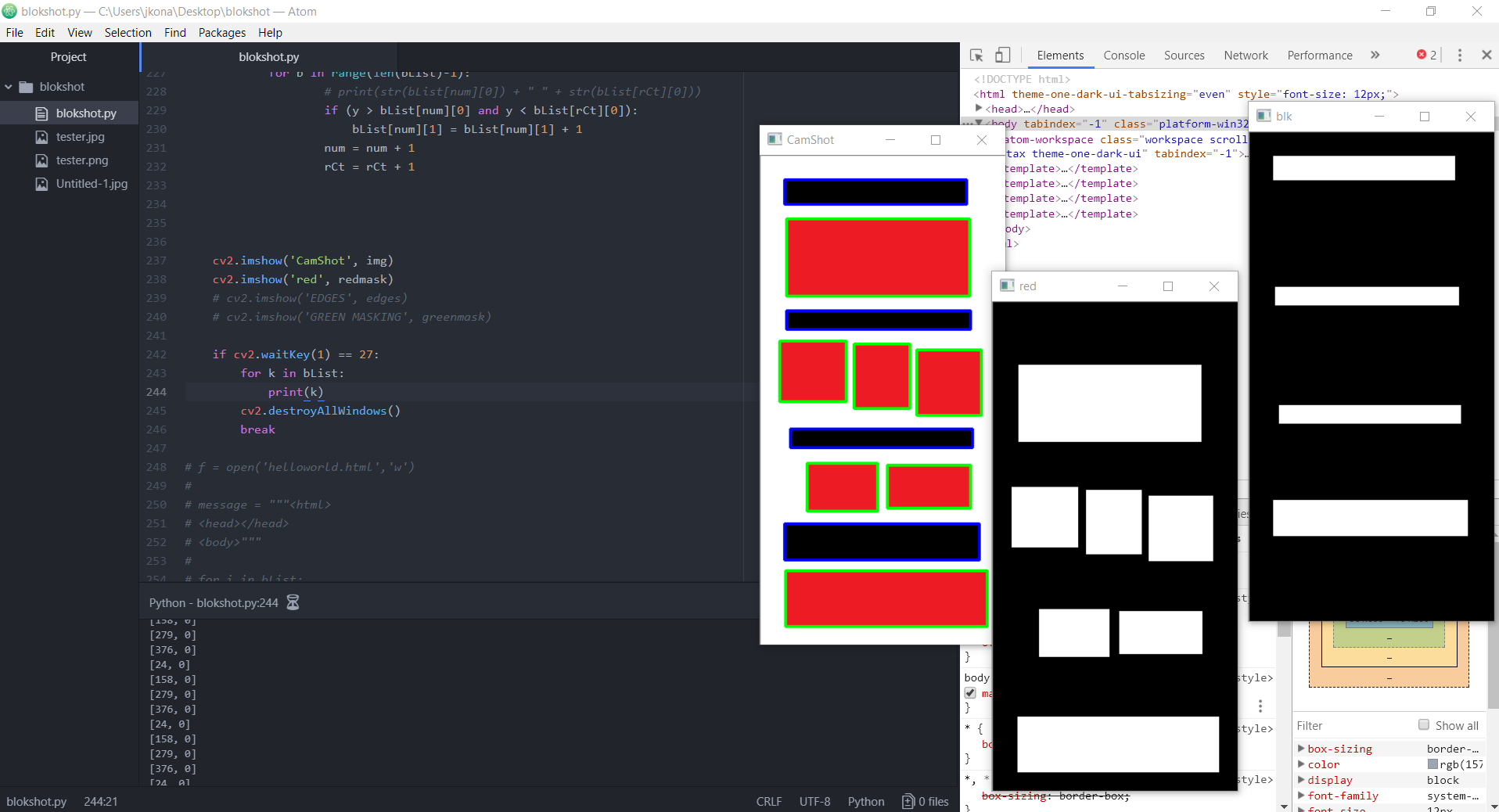
Task: Open the Edit menu
Action: (x=45, y=32)
